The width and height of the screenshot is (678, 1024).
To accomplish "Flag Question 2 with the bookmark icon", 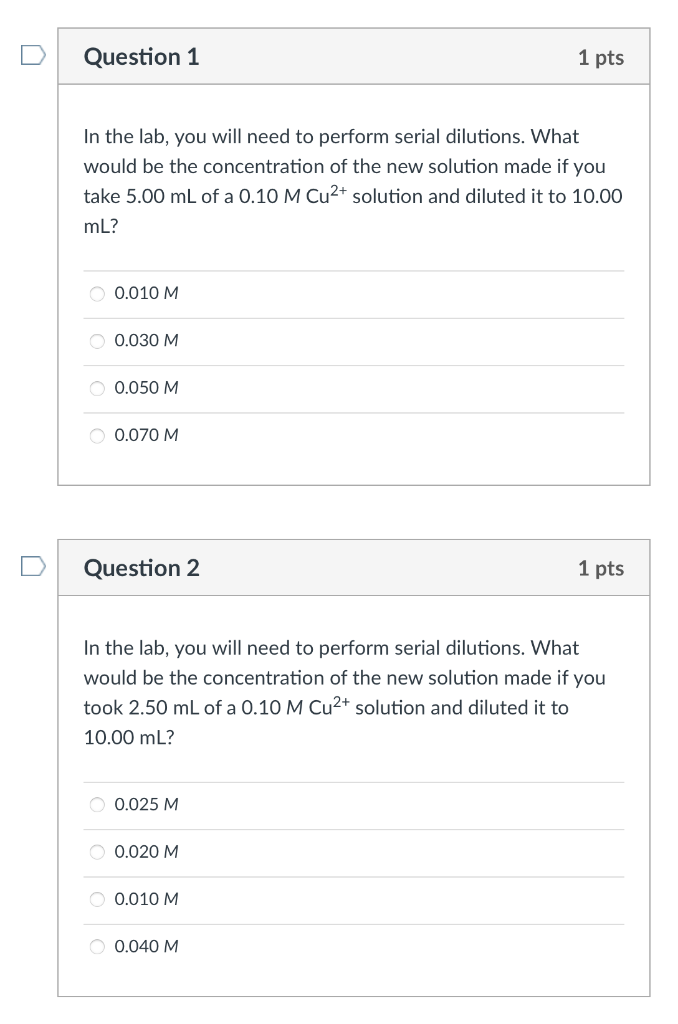I will tap(33, 567).
